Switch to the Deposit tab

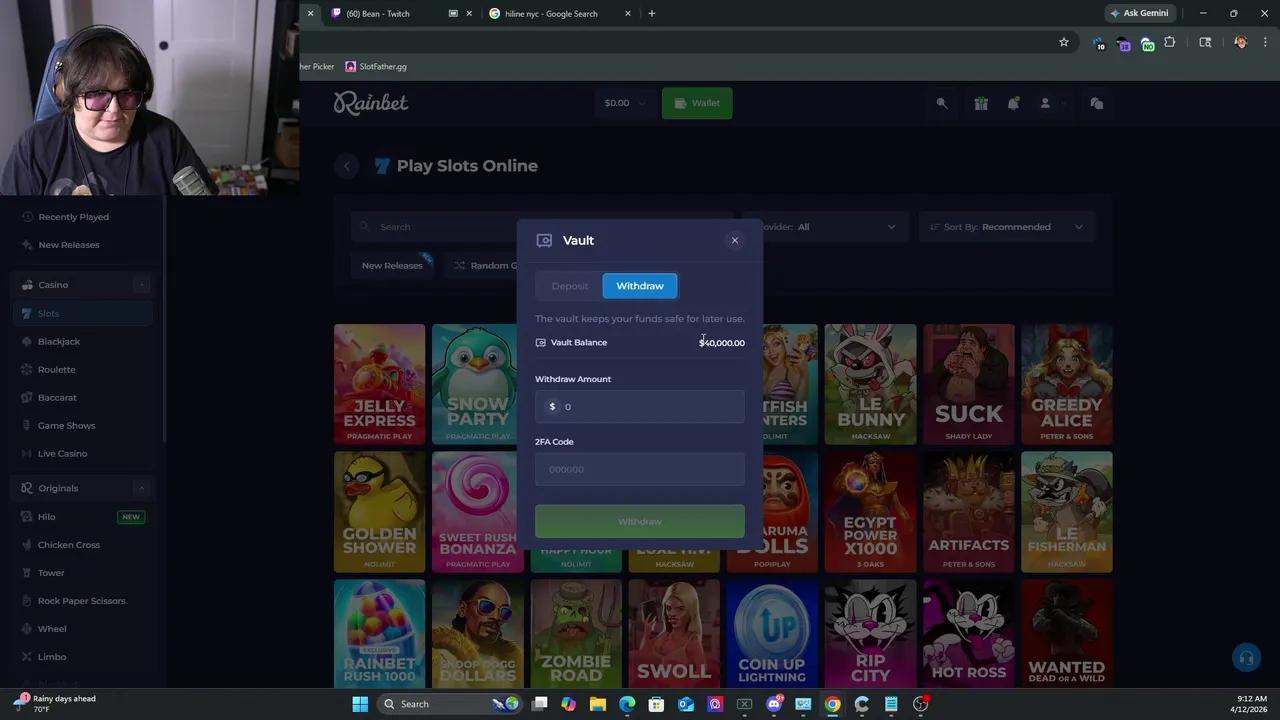point(569,286)
